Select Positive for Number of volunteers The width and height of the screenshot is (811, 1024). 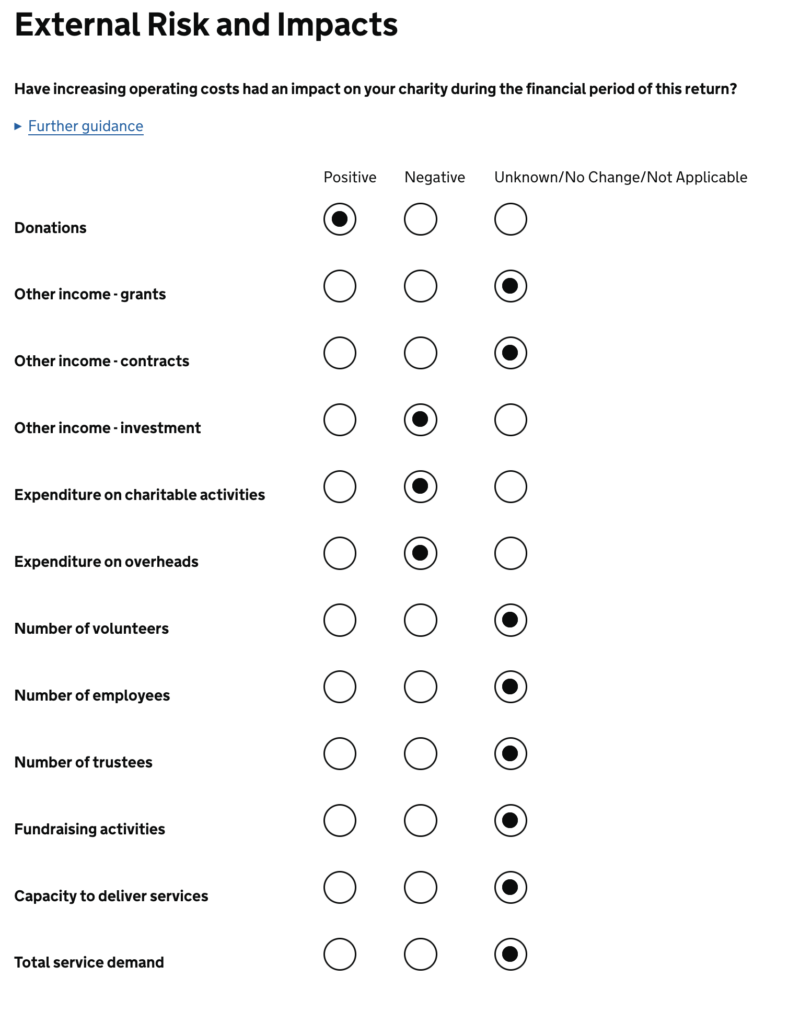340,620
